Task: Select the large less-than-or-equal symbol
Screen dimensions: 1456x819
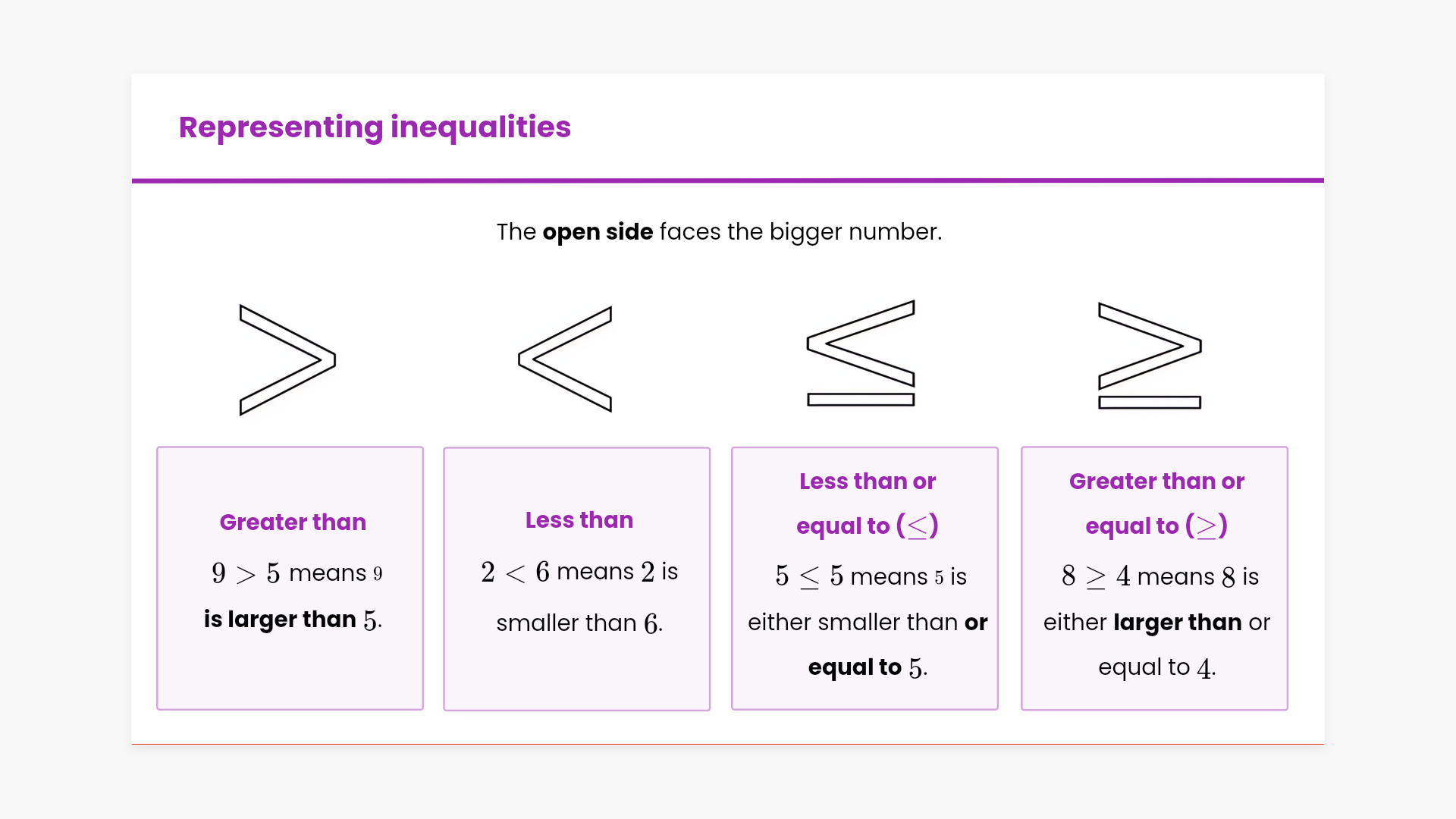Action: click(861, 353)
